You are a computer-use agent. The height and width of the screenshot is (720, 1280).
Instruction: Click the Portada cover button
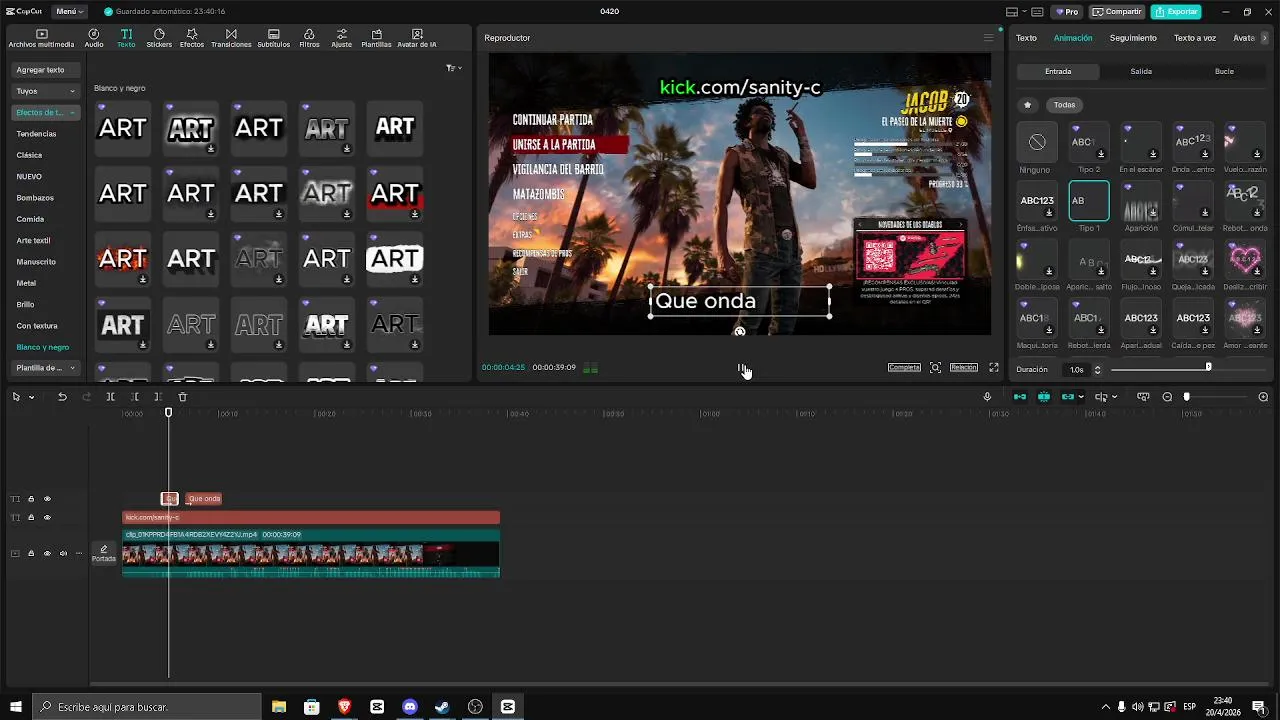click(104, 553)
